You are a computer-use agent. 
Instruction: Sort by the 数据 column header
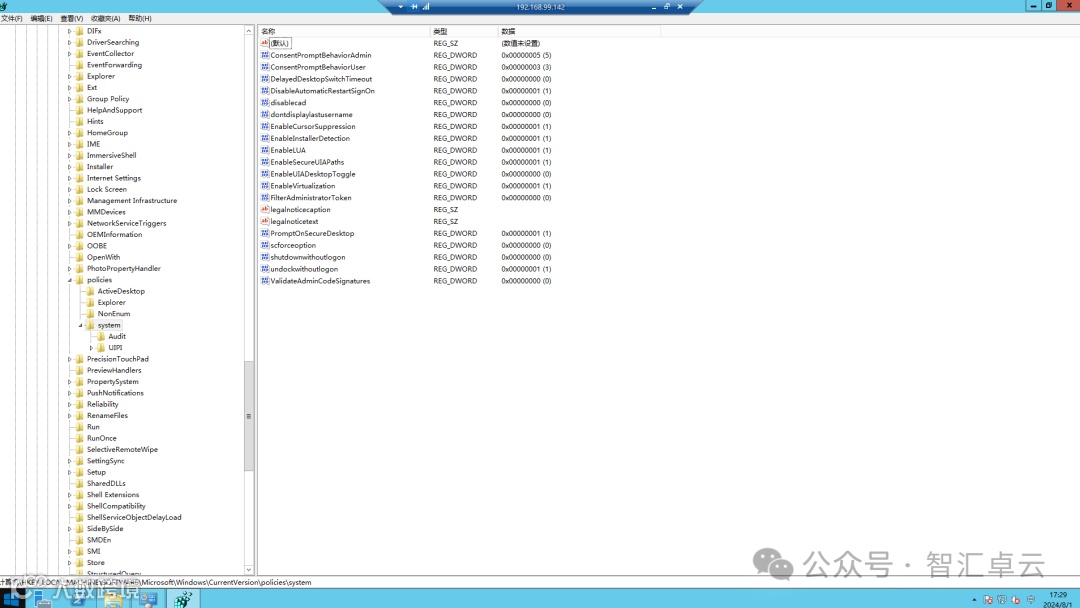(579, 31)
